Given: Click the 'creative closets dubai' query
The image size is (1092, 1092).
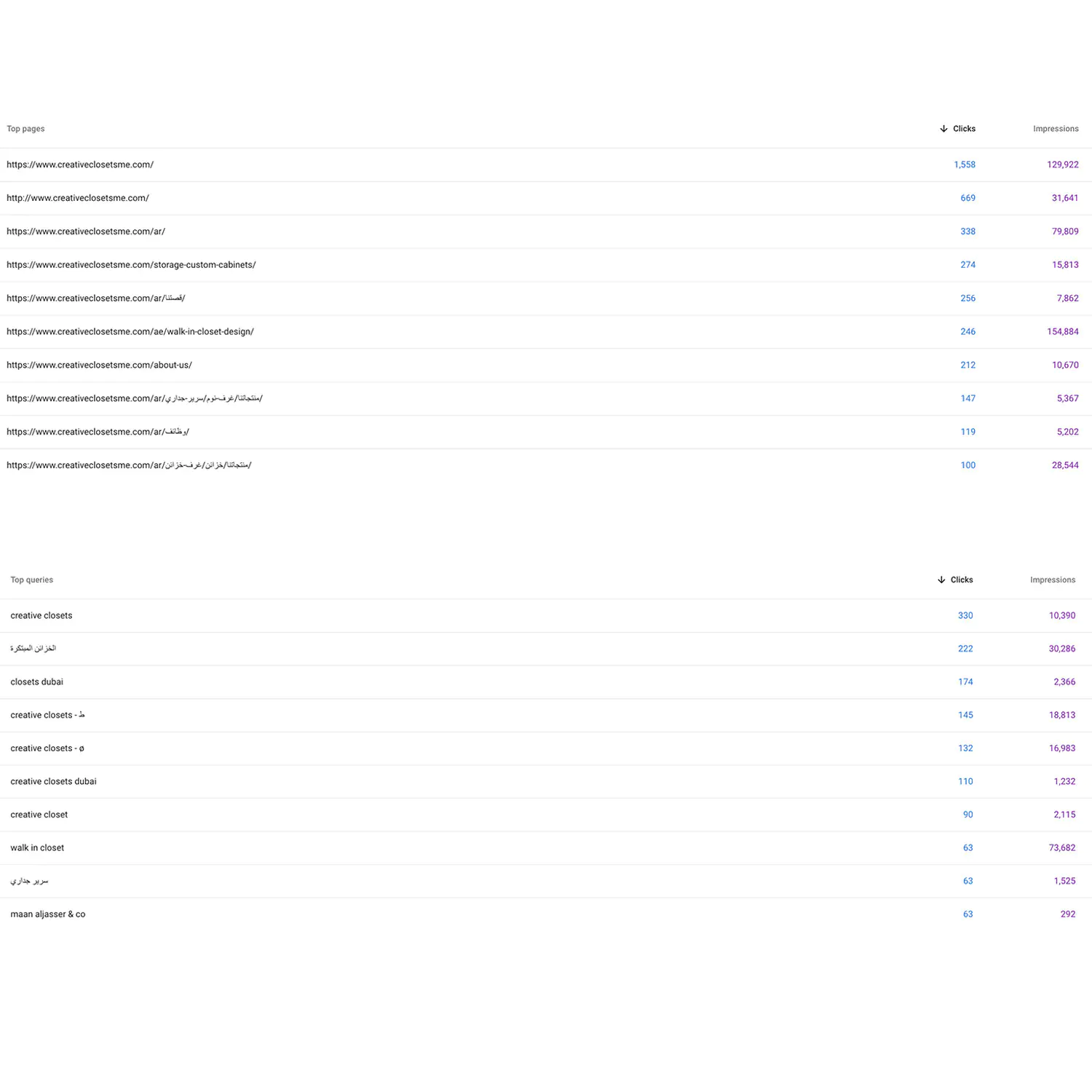Looking at the screenshot, I should pyautogui.click(x=53, y=782).
